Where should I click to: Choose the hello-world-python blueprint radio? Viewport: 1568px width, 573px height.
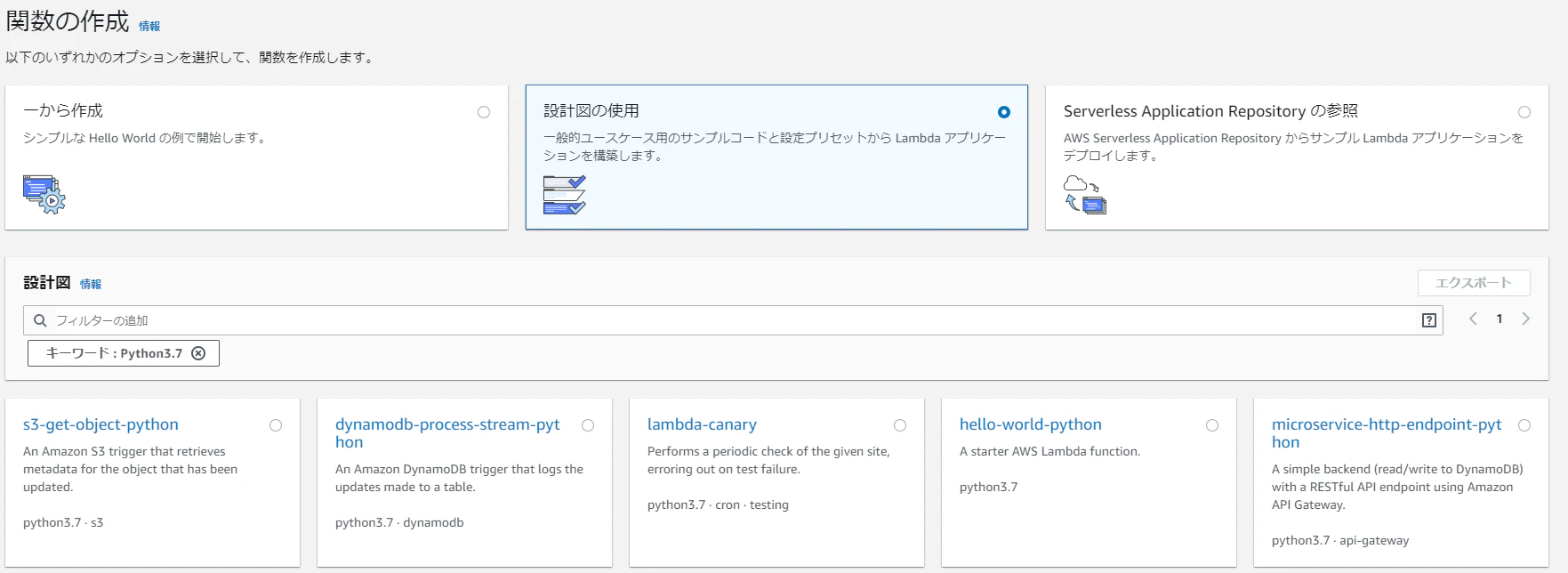tap(1212, 425)
